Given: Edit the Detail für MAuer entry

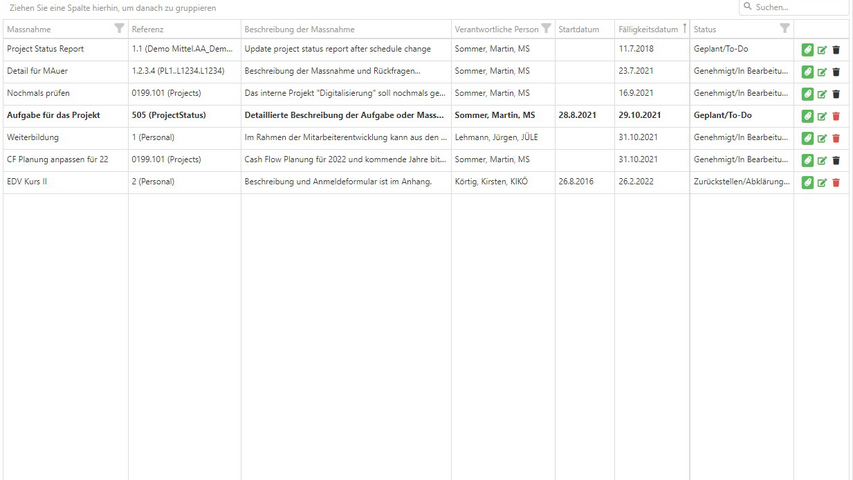Looking at the screenshot, I should [822, 72].
